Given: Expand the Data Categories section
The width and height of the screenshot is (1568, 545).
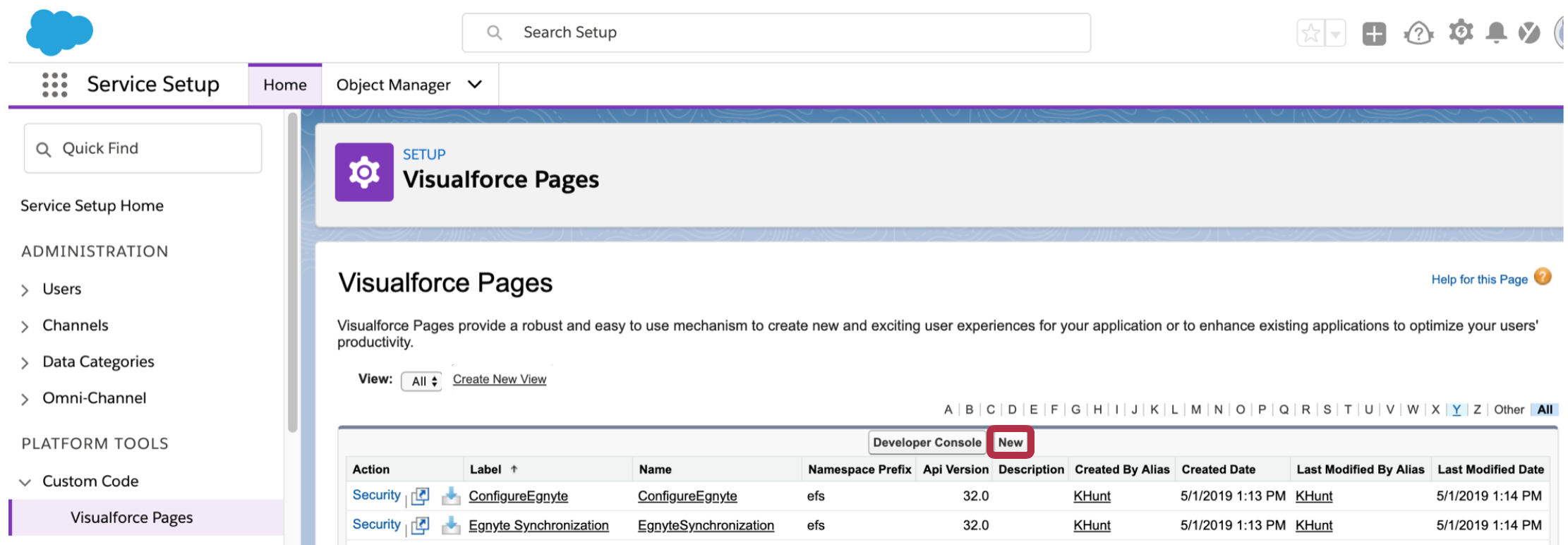Looking at the screenshot, I should tap(25, 363).
